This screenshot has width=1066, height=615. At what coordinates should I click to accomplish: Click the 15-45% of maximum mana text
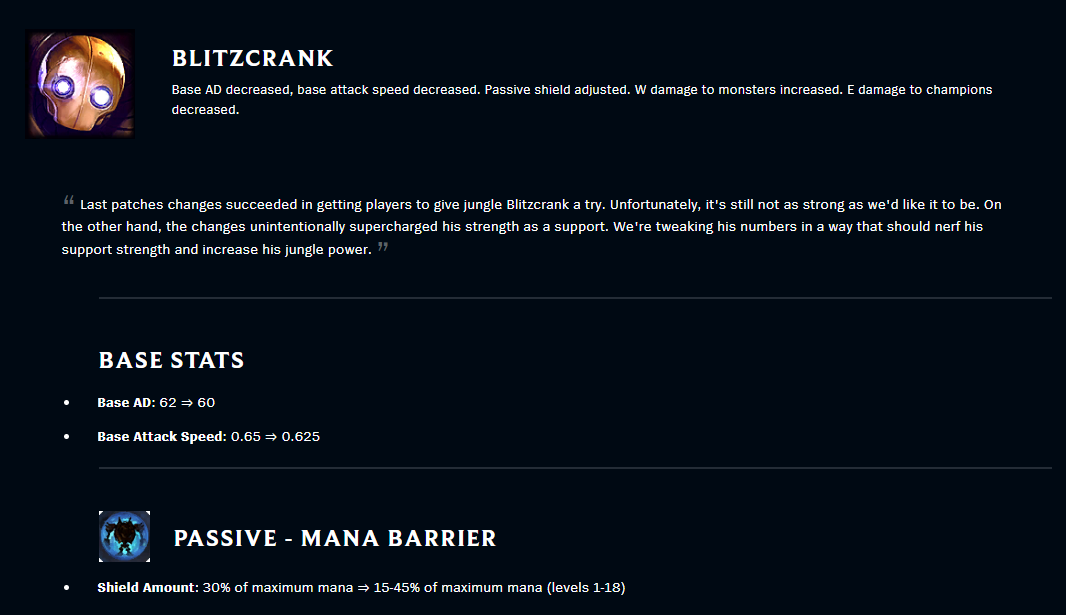[458, 587]
